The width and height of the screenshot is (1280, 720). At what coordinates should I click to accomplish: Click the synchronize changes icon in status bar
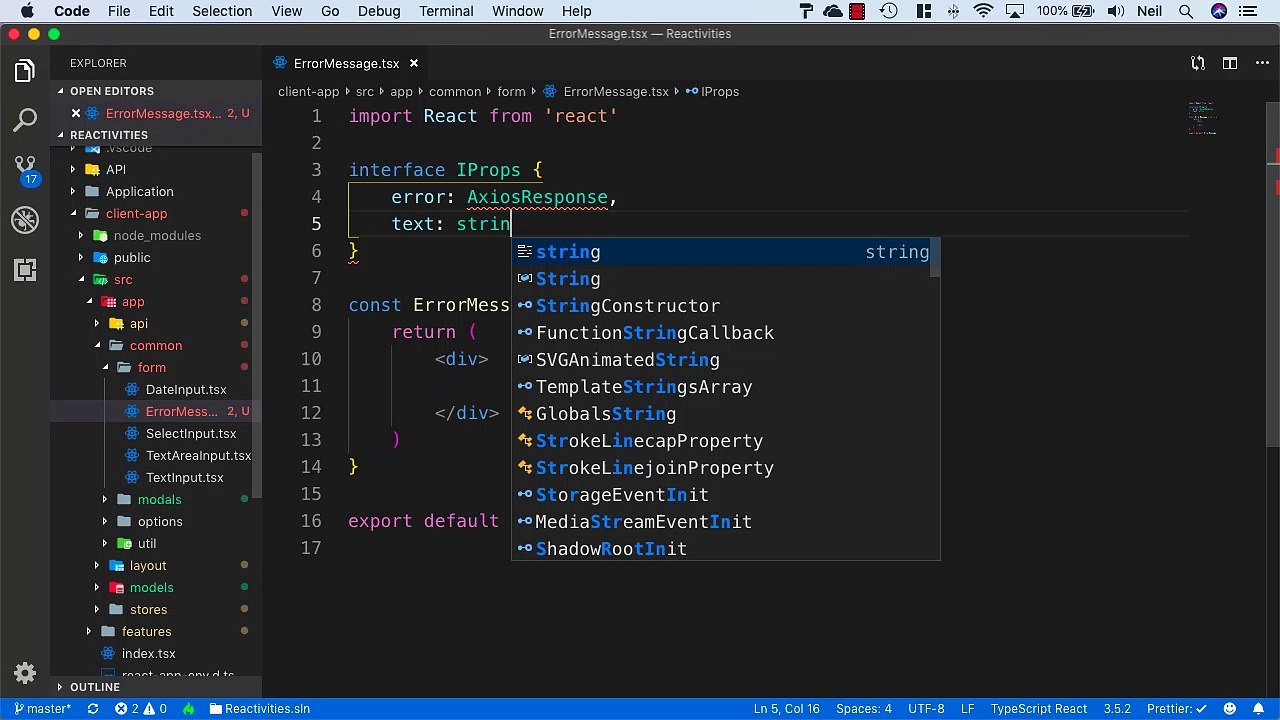[93, 708]
